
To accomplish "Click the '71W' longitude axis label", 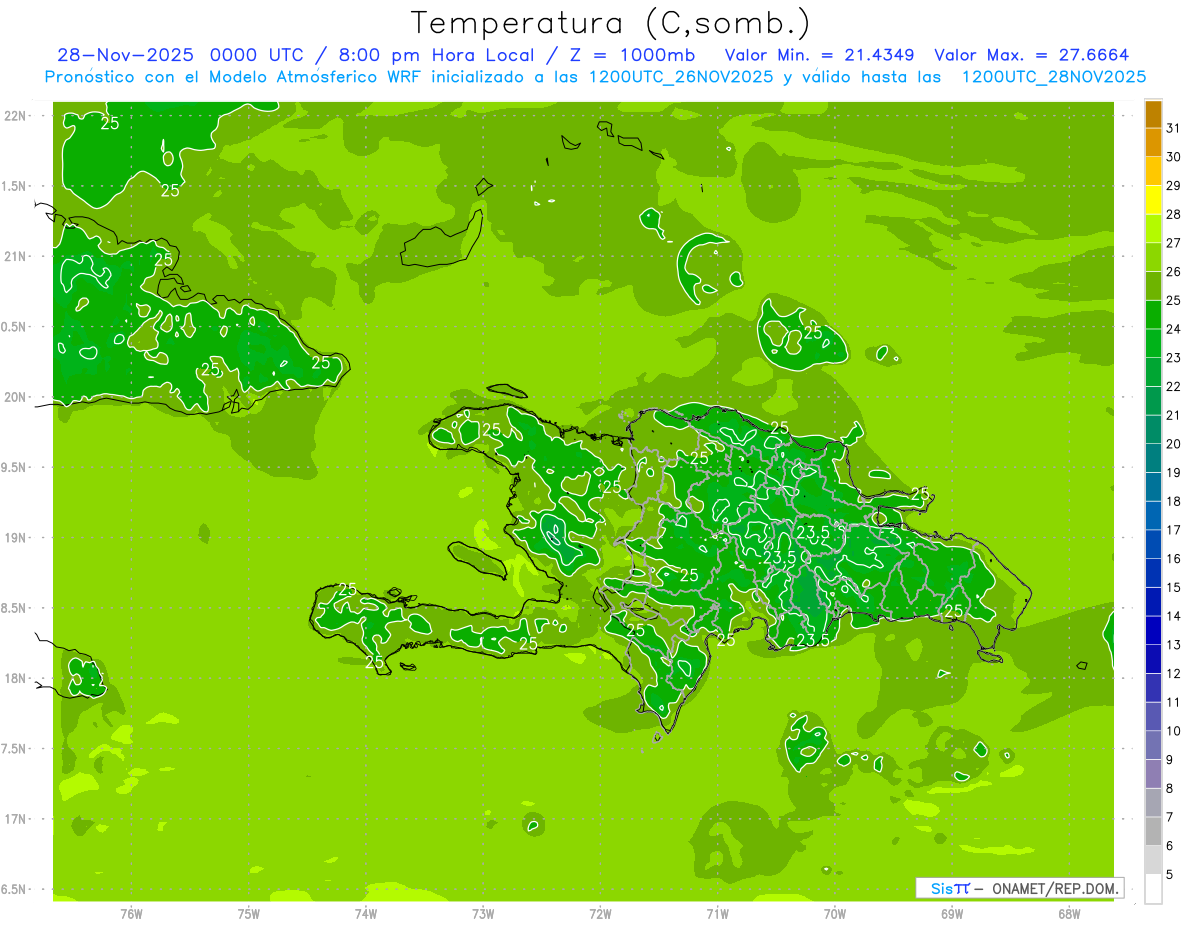I will 717,914.
